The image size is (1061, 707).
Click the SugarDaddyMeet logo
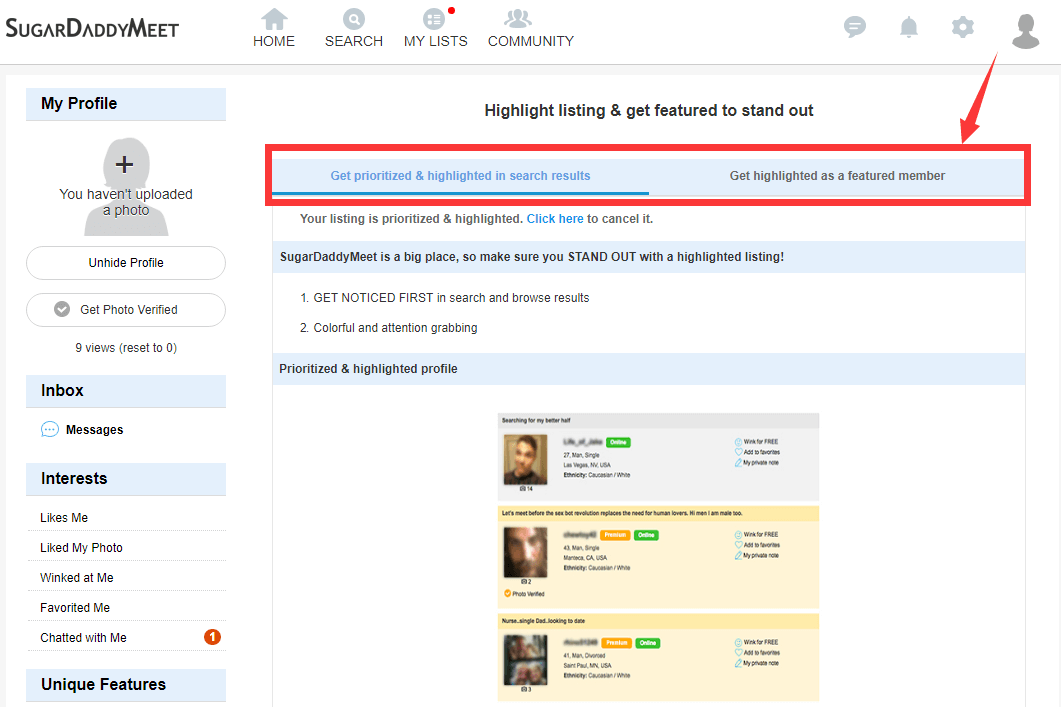(x=92, y=28)
